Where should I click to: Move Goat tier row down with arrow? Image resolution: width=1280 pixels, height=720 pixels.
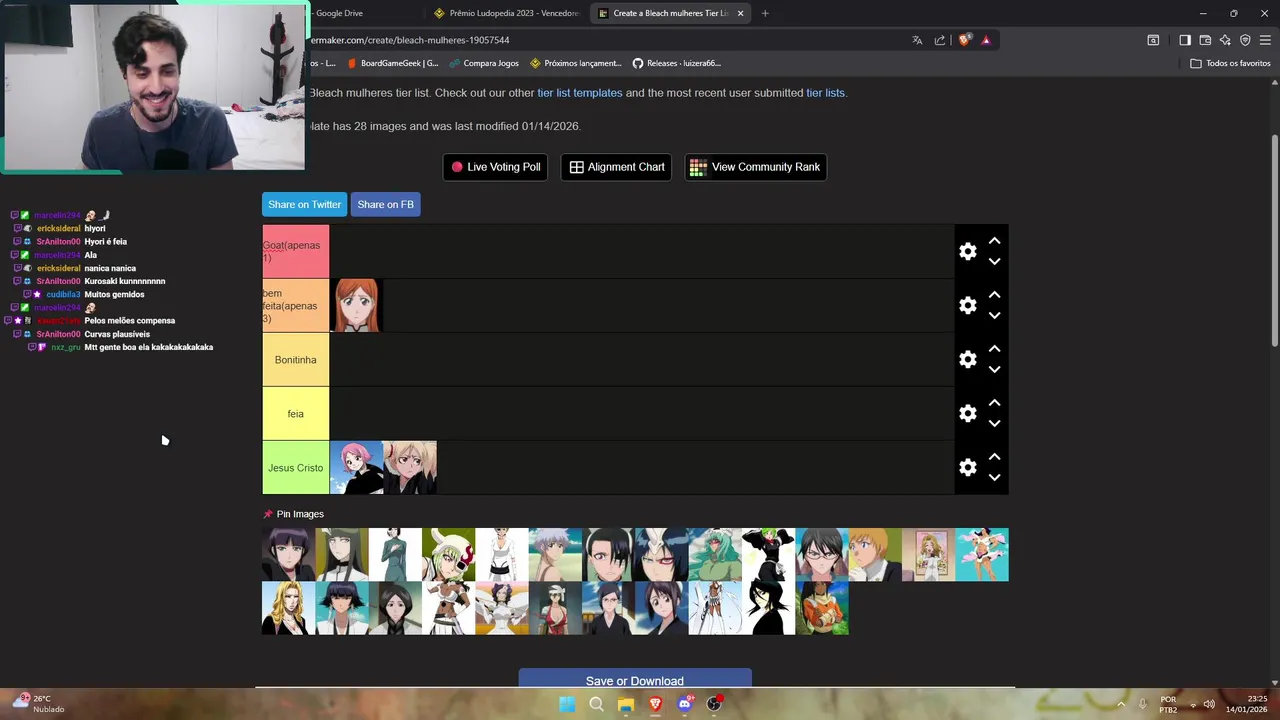click(994, 261)
